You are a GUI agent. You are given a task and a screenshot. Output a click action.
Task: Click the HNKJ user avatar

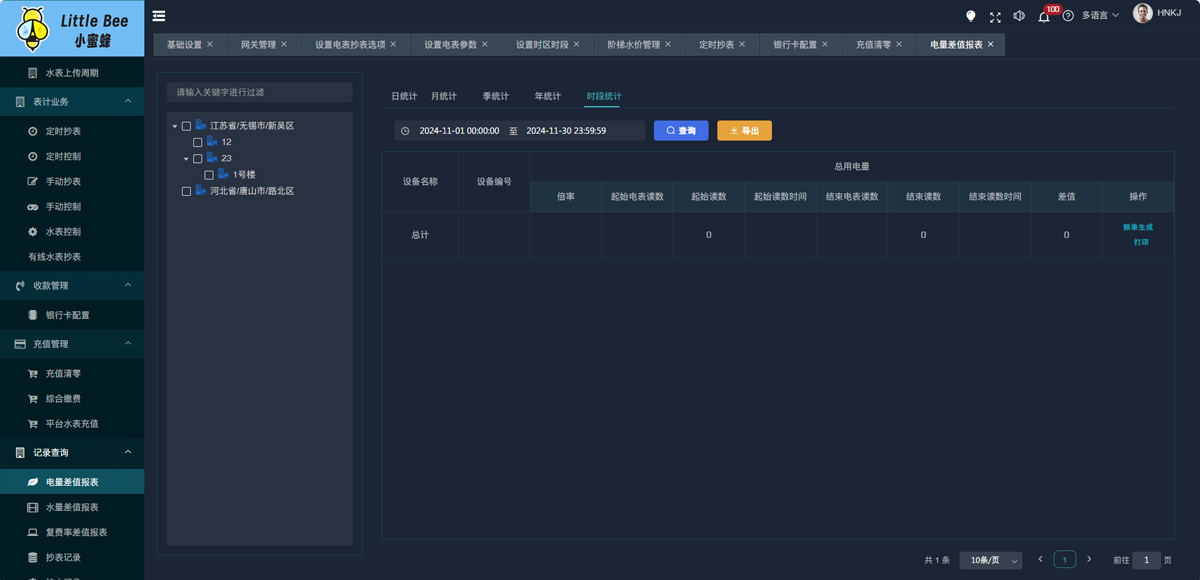1142,13
